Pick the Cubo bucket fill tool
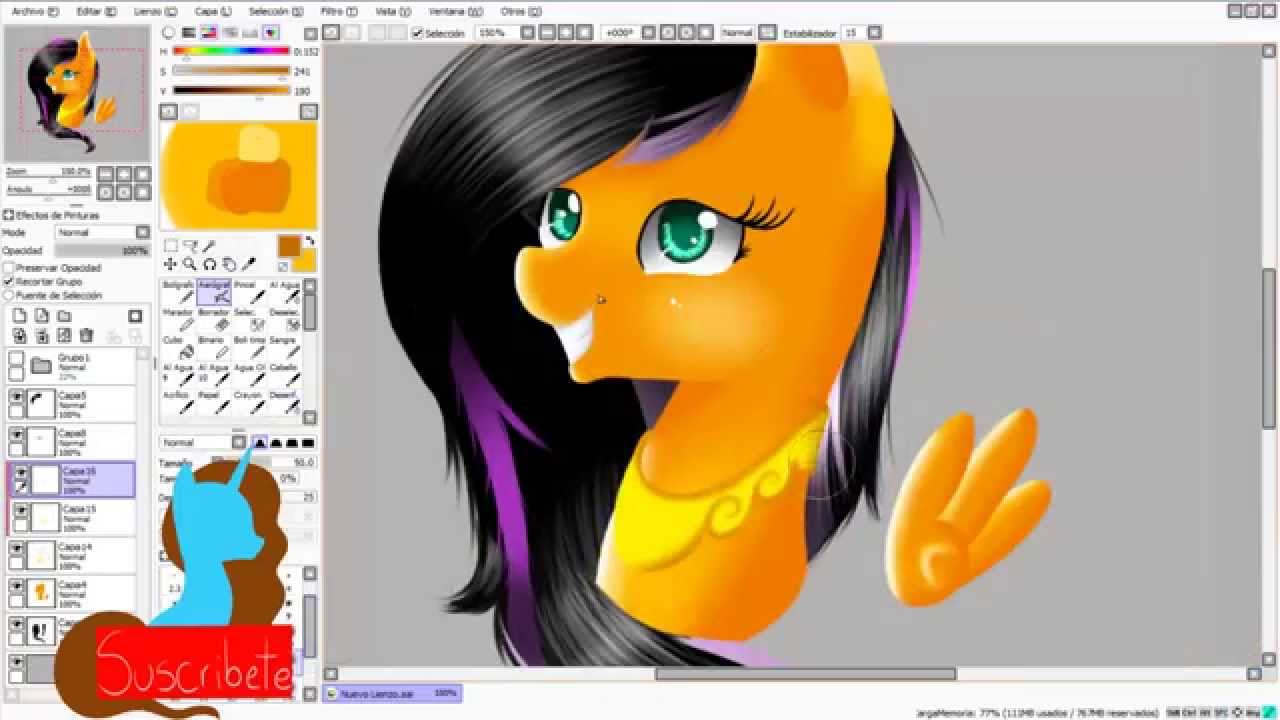 click(174, 346)
